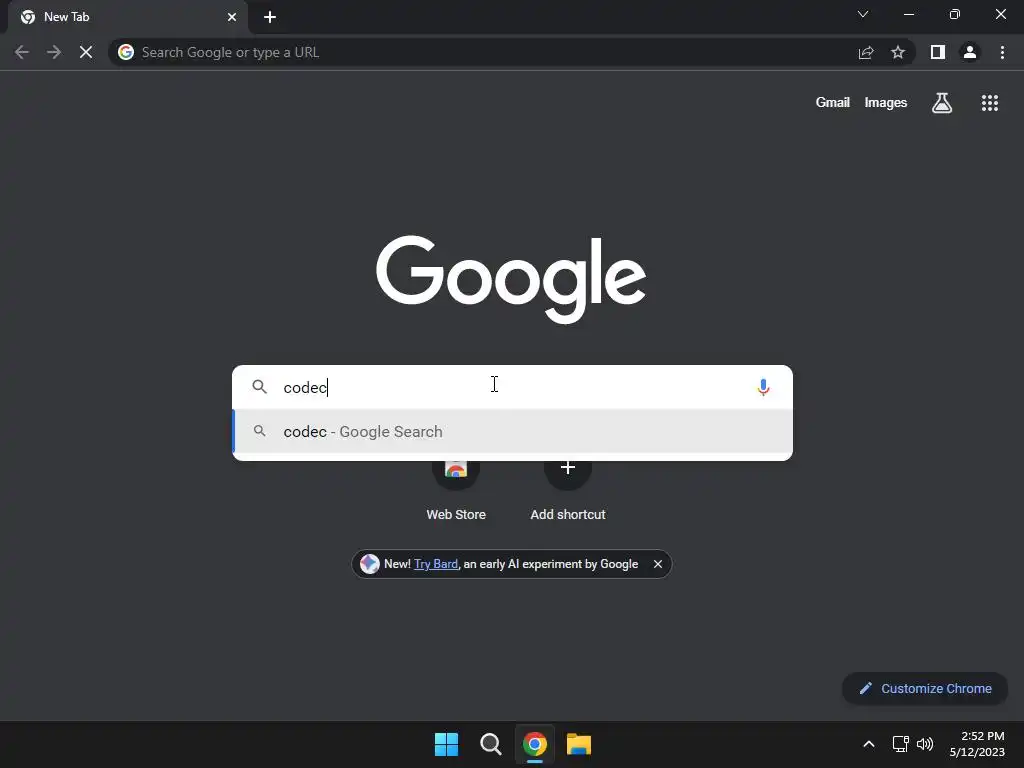
Task: Open Customize Chrome panel
Action: [925, 688]
